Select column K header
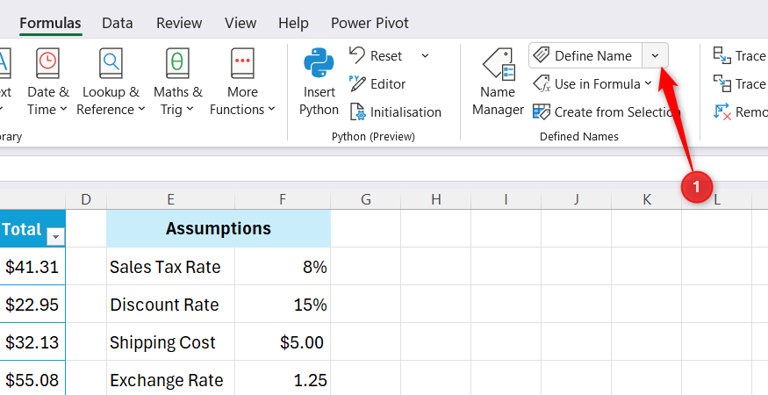The width and height of the screenshot is (768, 395). point(647,199)
